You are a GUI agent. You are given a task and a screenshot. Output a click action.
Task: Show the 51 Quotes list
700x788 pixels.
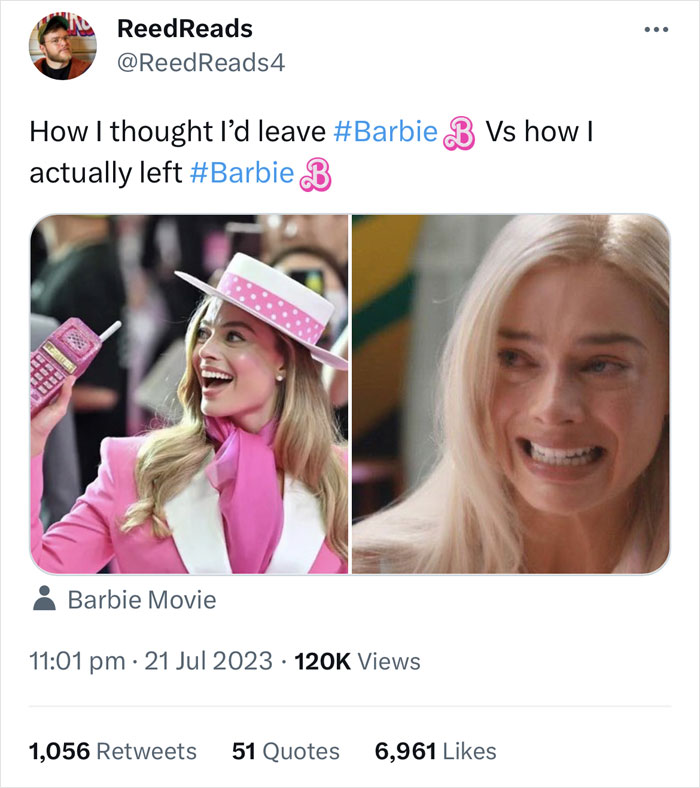pyautogui.click(x=285, y=751)
